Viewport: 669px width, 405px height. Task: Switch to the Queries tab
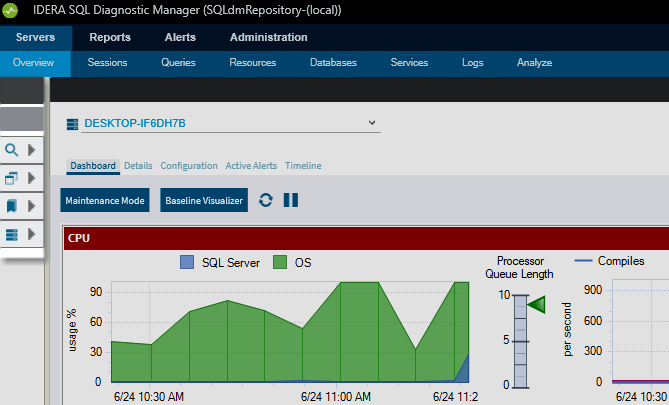[x=178, y=62]
